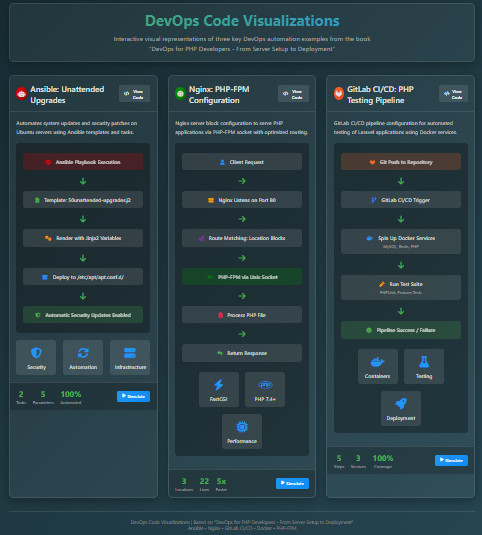
Task: Click the file icon in Template step
Action: [x=37, y=200]
